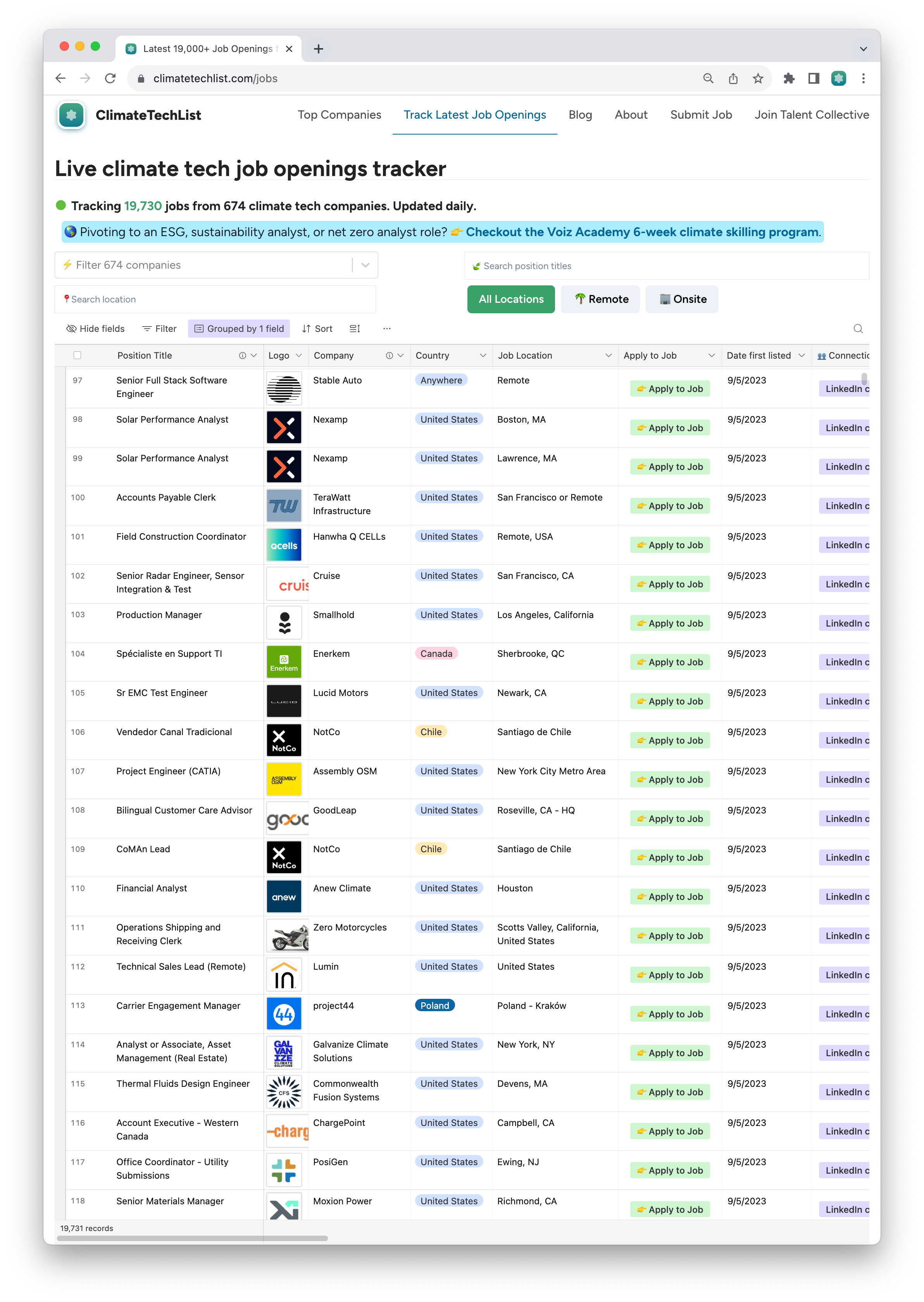Tick the select-all checkbox in table header
Screen dimensions: 924x1302
tap(78, 355)
